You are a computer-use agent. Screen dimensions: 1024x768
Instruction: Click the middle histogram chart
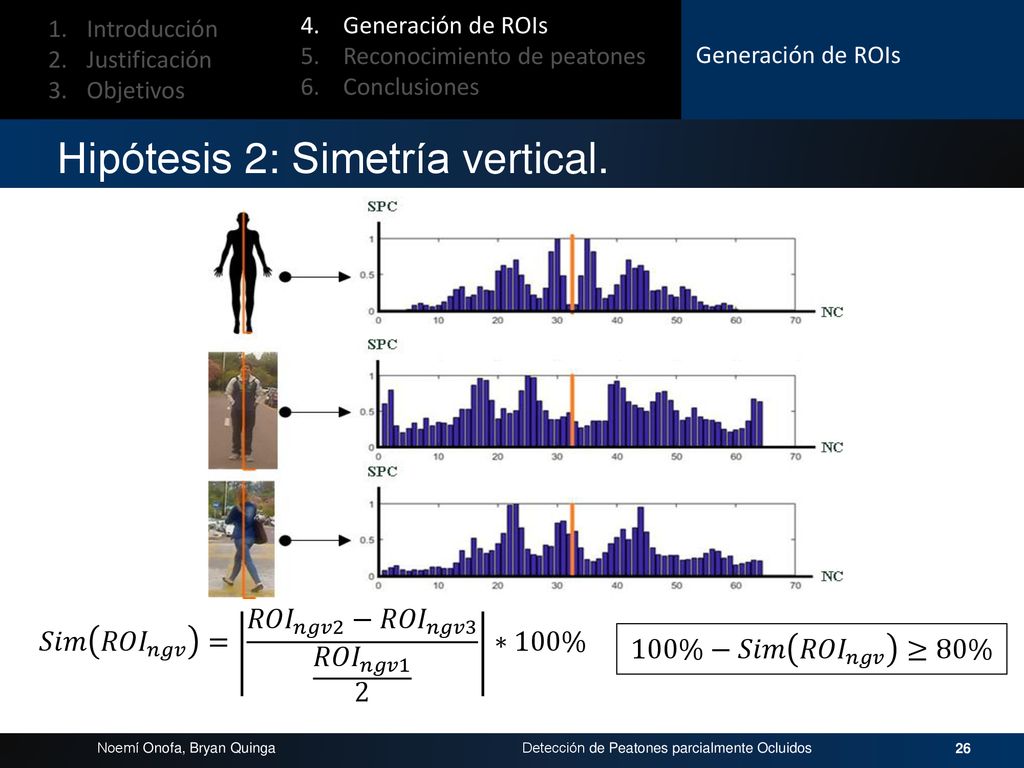(x=586, y=413)
